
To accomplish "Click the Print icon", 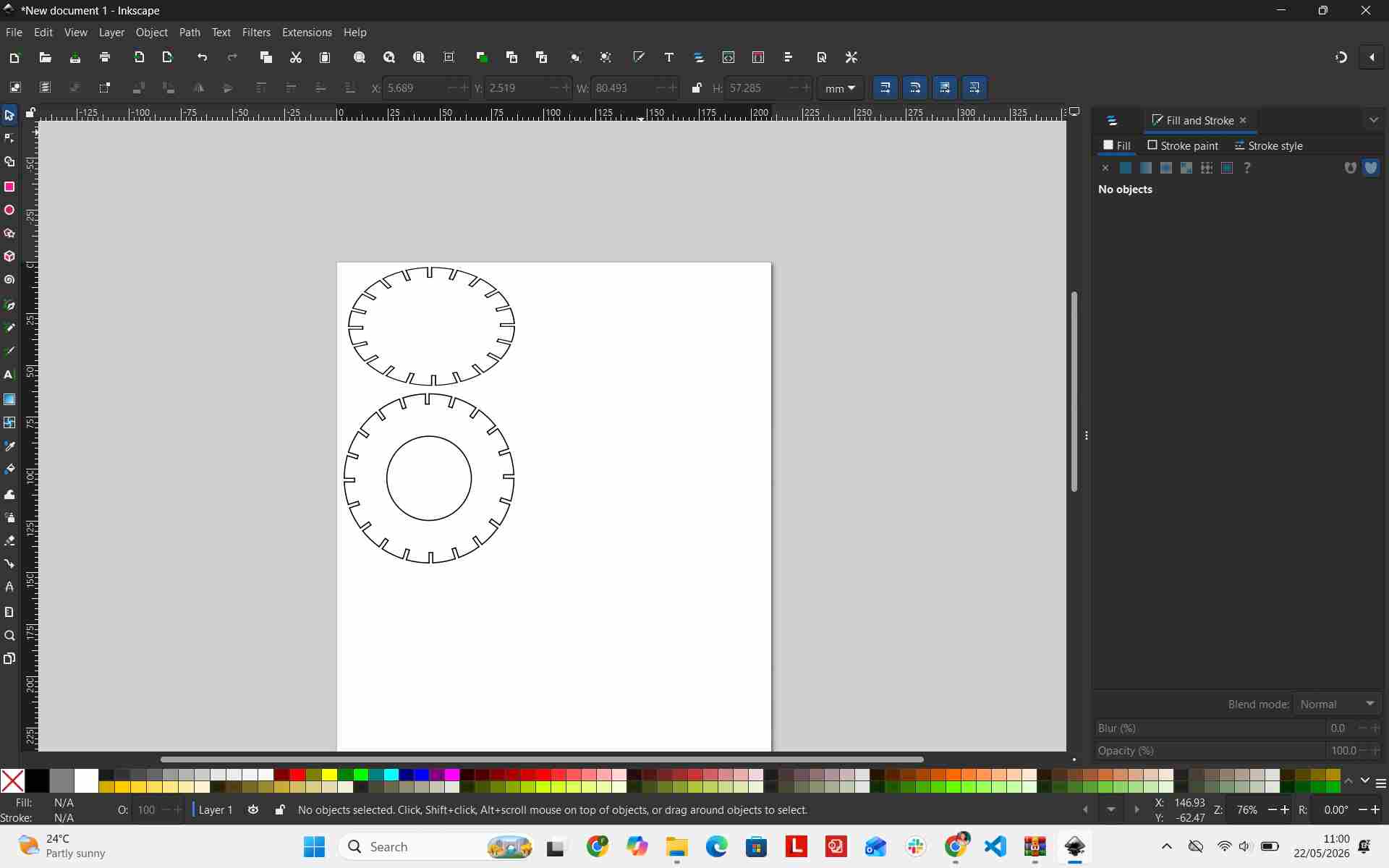I will click(x=105, y=57).
